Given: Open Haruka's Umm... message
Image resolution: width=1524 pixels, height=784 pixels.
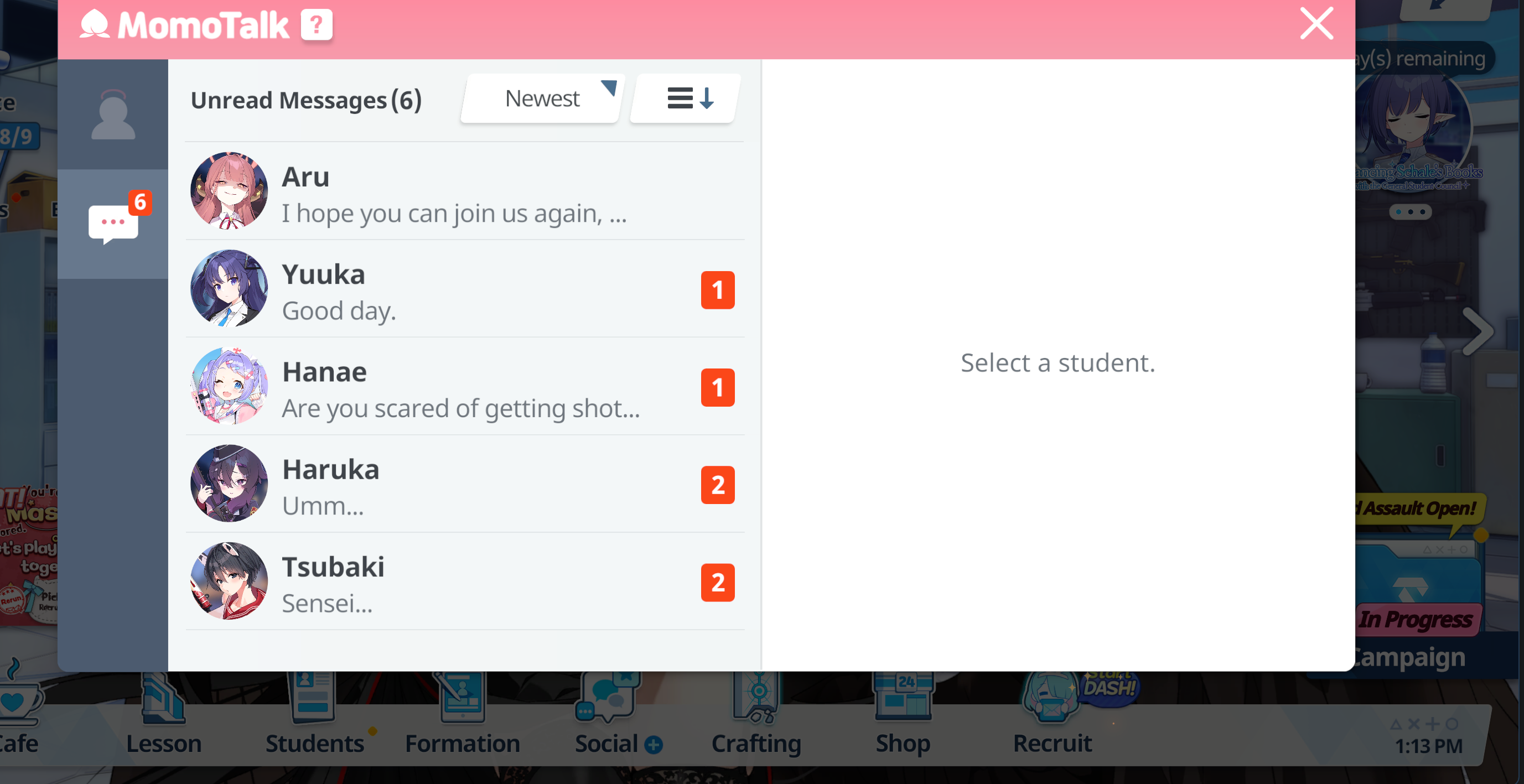Looking at the screenshot, I should point(464,485).
